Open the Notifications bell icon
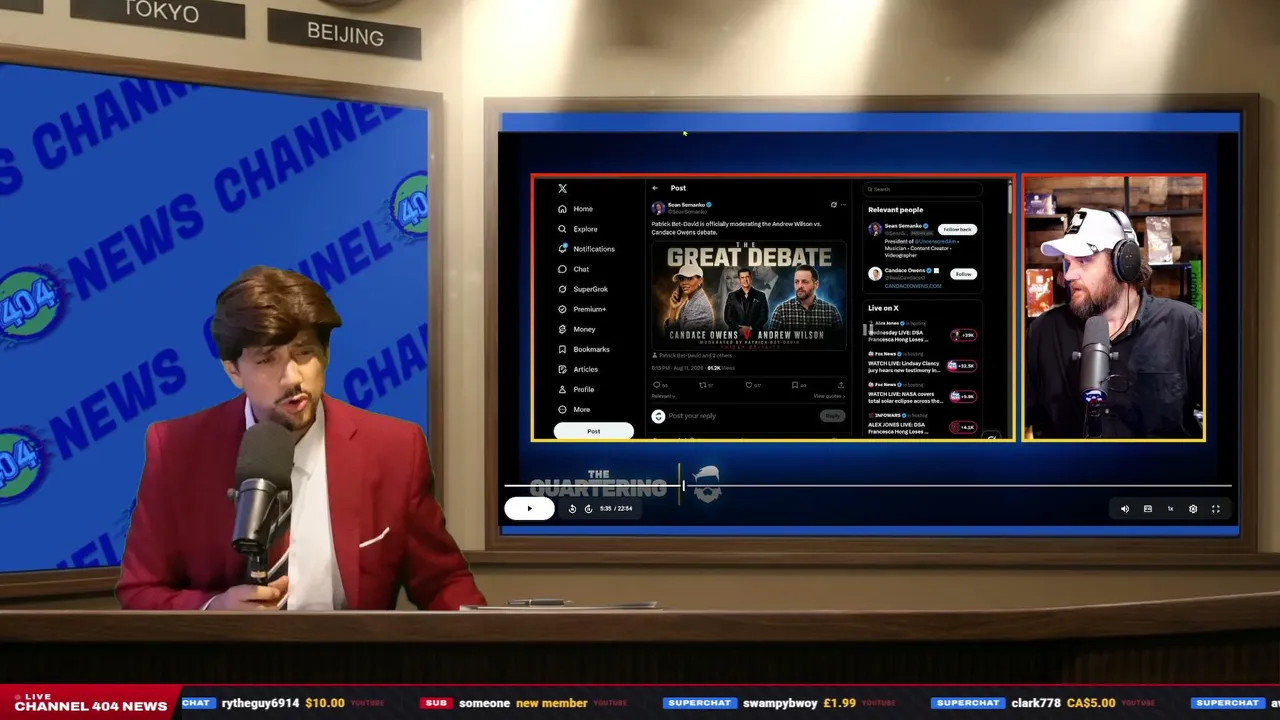 click(562, 248)
